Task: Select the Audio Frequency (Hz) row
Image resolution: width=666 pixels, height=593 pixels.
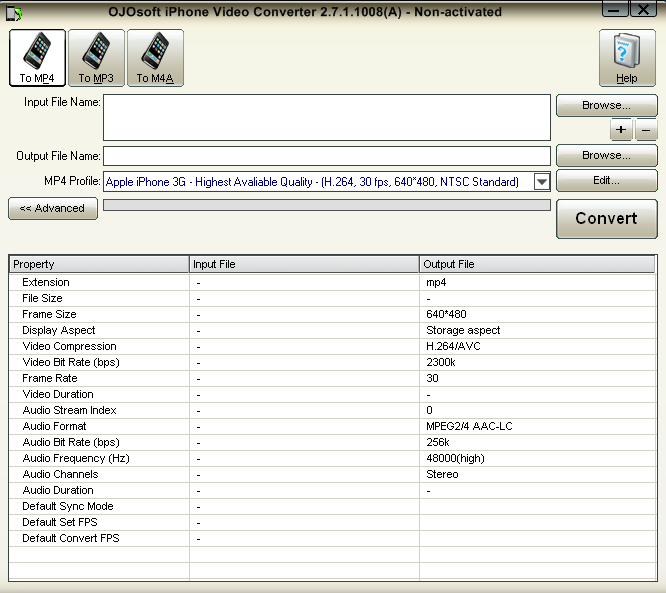Action: click(333, 458)
